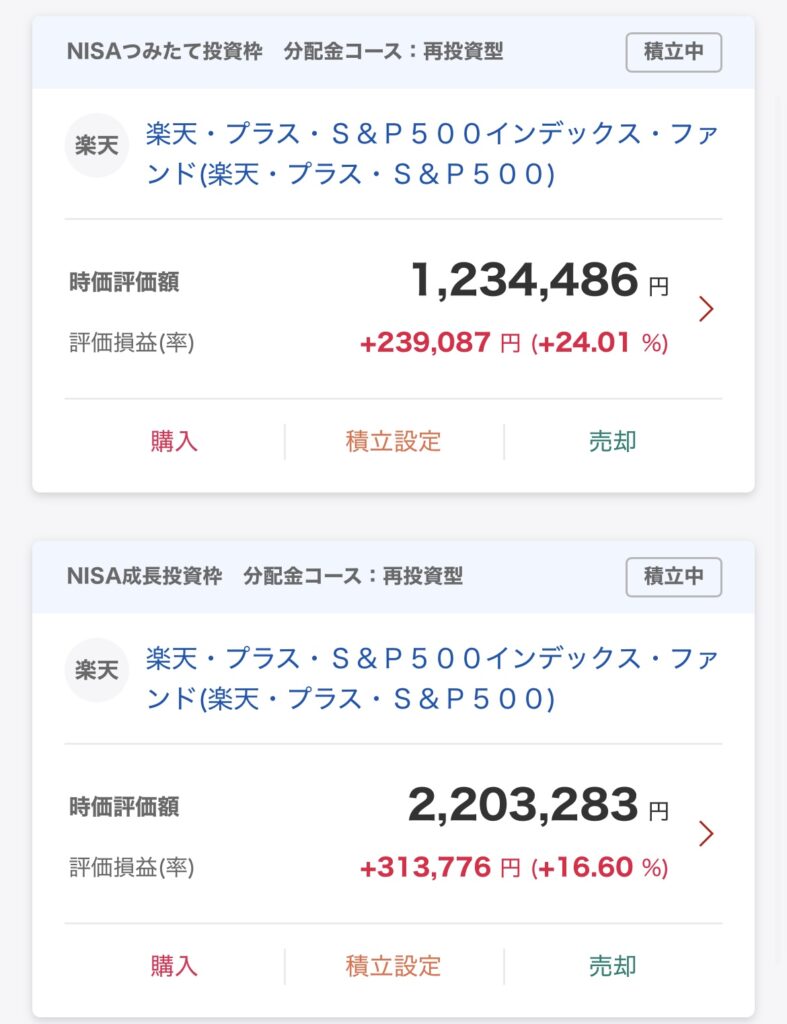Click the 積立中 badge on NISA成長投資枠 card
Viewport: 787px width, 1024px height.
click(673, 577)
